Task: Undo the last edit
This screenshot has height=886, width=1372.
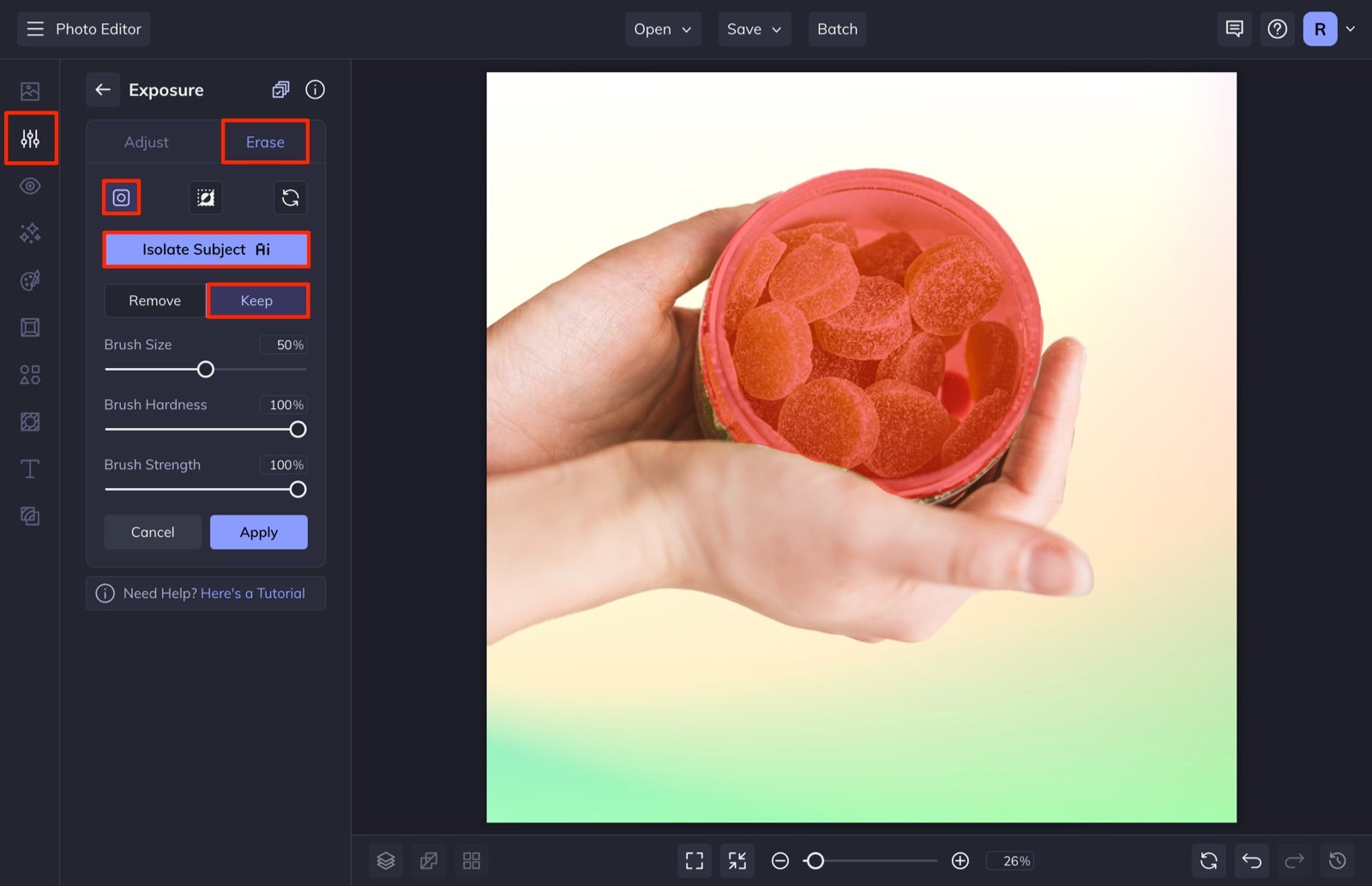Action: pyautogui.click(x=1251, y=860)
